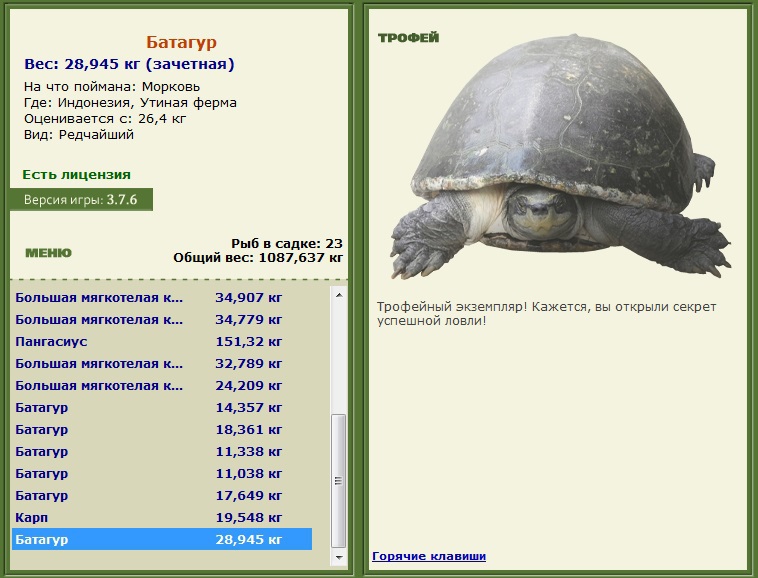Select the turtle weighing 32,789 кг
The height and width of the screenshot is (578, 758).
(x=162, y=363)
